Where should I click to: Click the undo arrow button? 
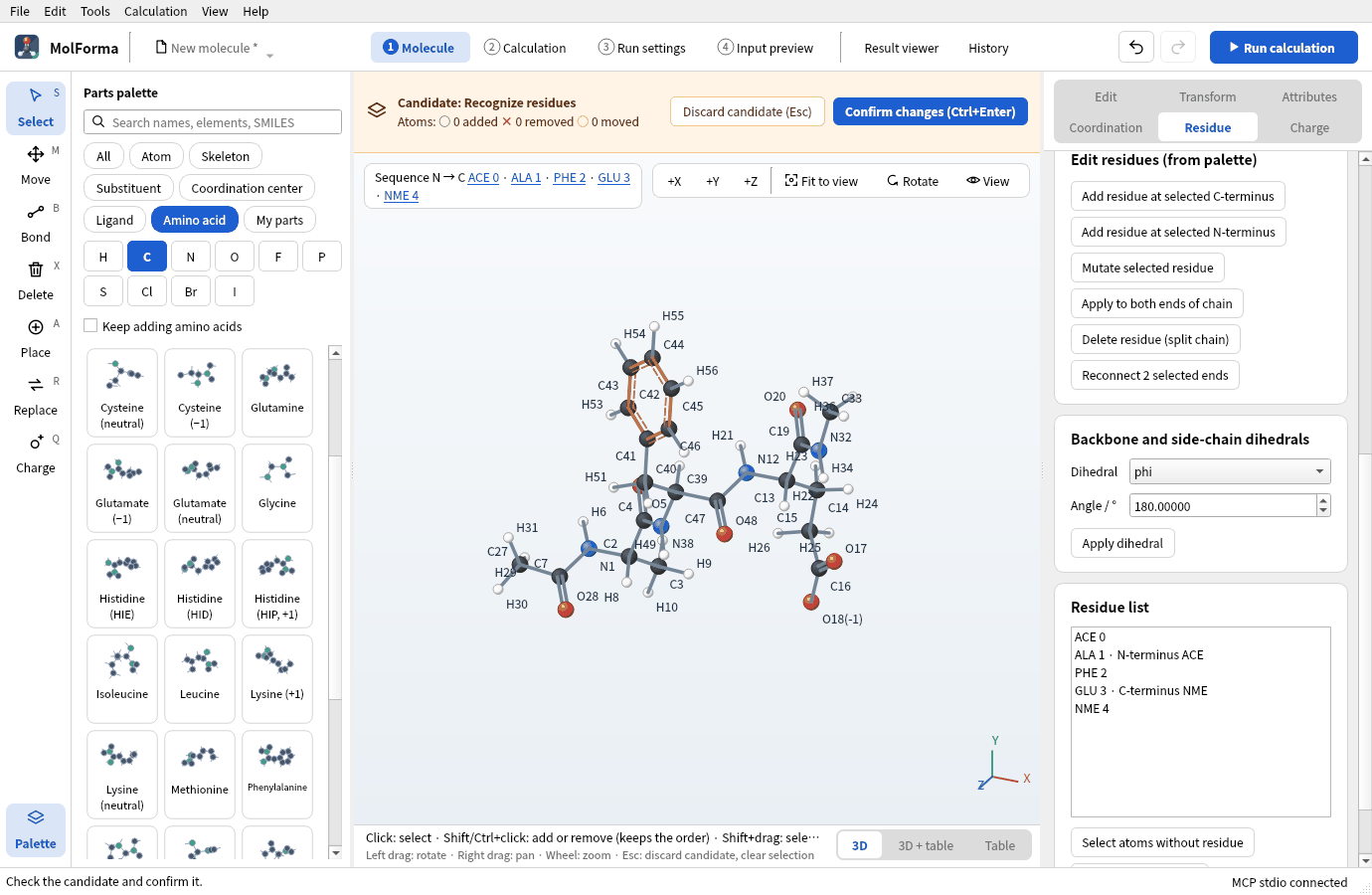point(1136,47)
